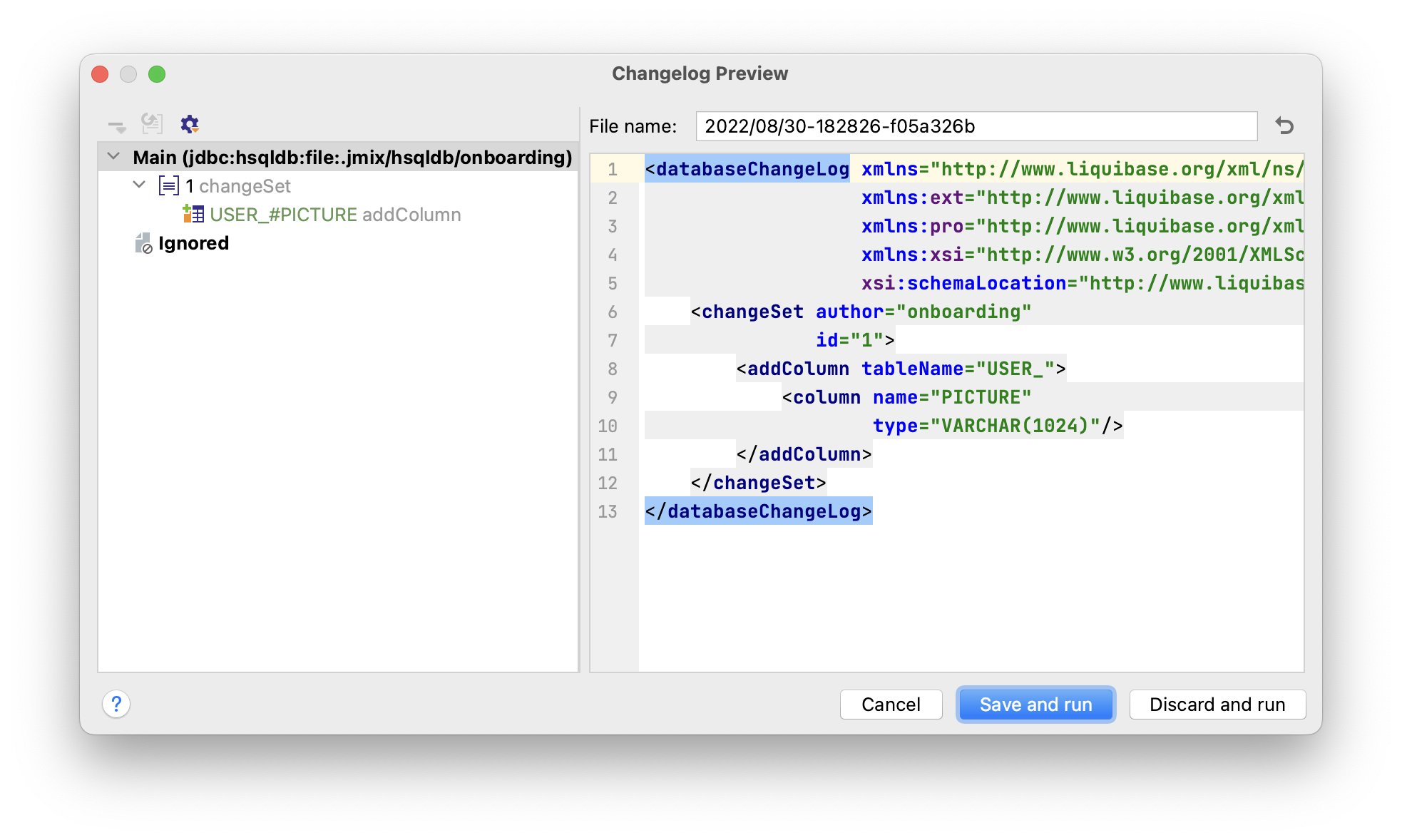Collapse the Main jdbc datasource node
This screenshot has width=1402, height=840.
[x=113, y=156]
